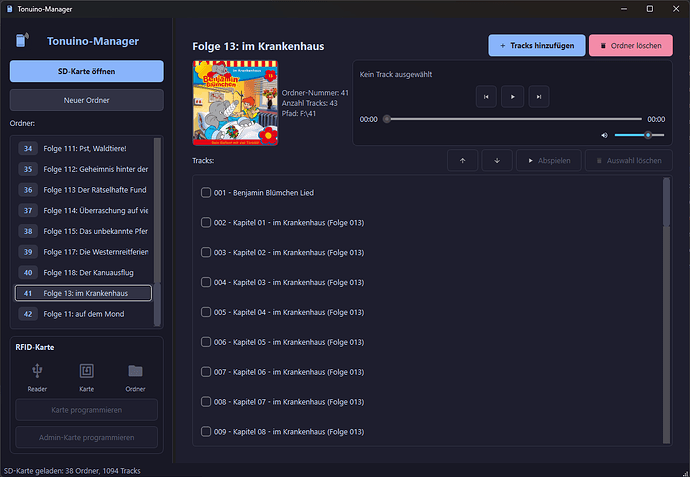Click Admin-Karte programmieren button
This screenshot has width=690, height=477.
(x=87, y=437)
